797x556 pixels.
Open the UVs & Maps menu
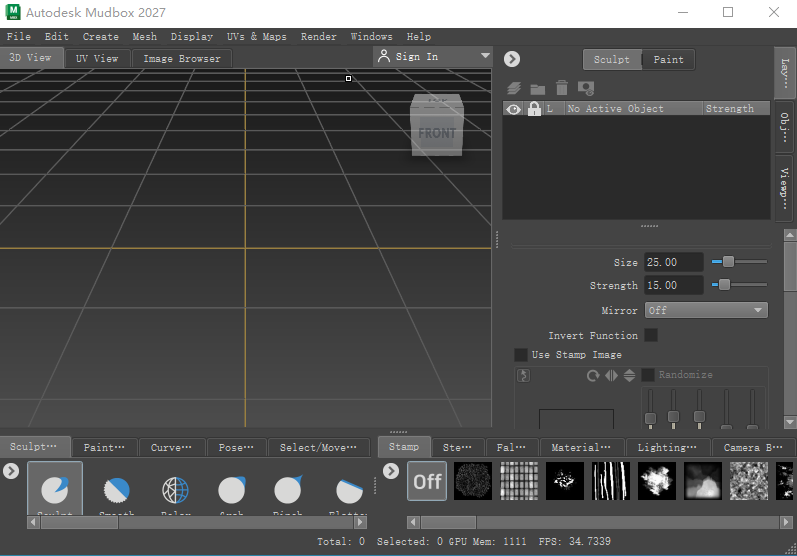click(x=257, y=37)
